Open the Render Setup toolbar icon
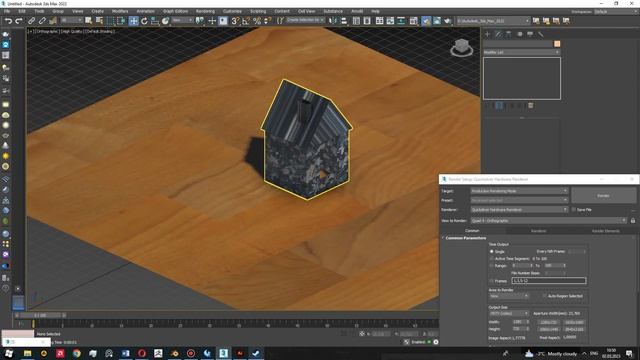 click(x=426, y=21)
